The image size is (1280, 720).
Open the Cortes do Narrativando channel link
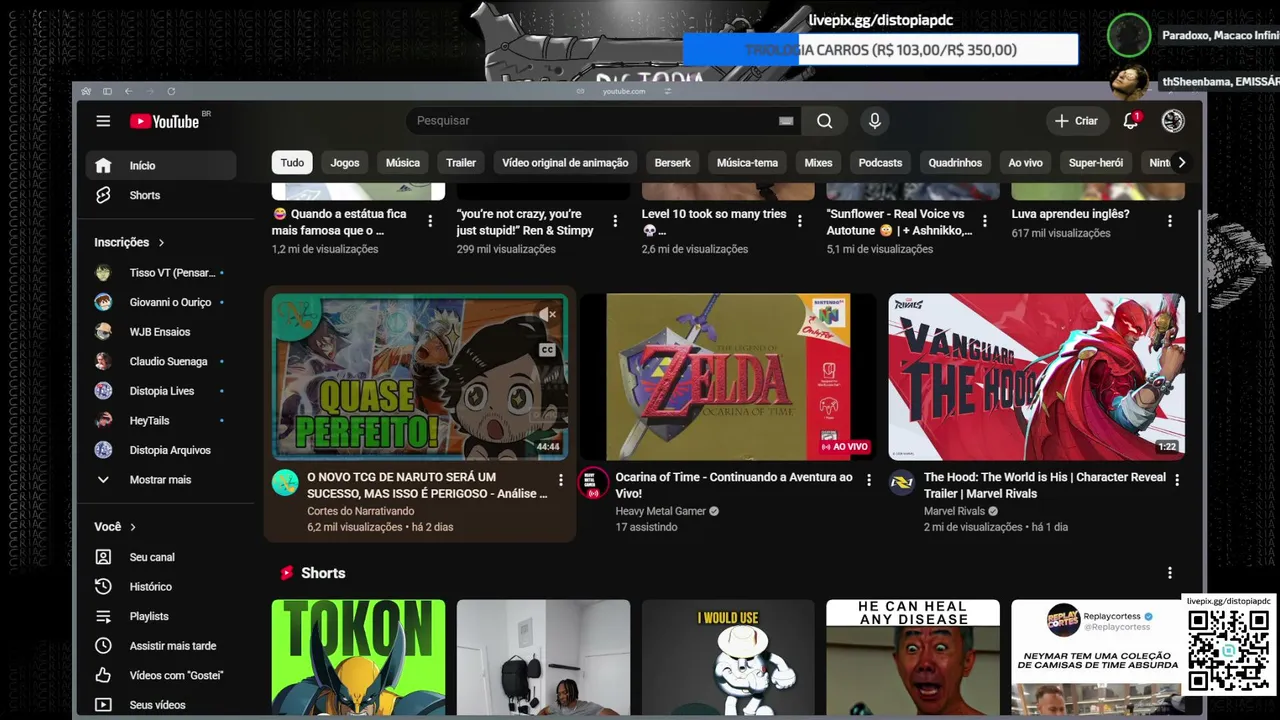360,511
